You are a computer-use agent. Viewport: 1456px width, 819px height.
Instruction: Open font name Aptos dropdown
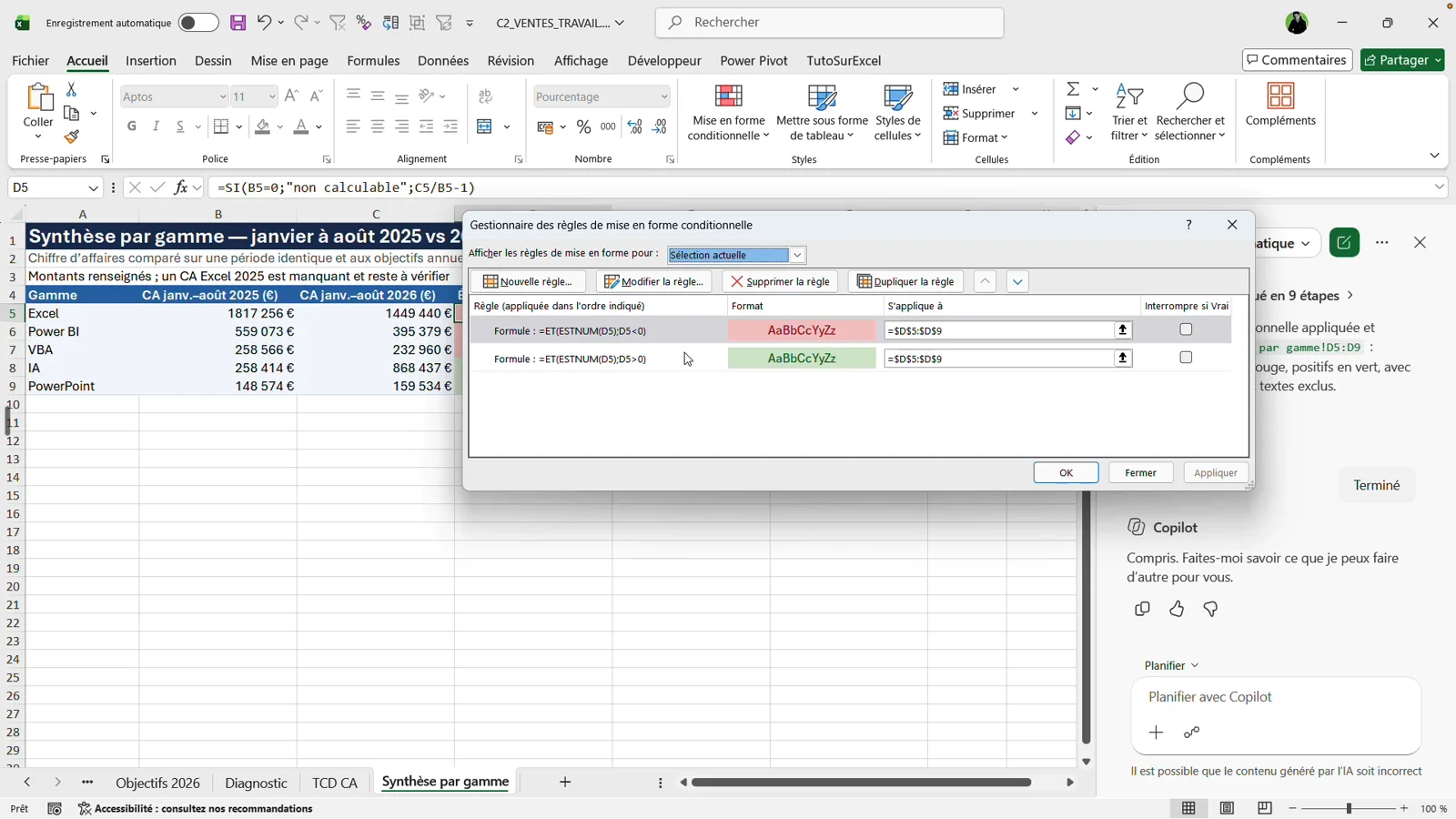pos(222,96)
